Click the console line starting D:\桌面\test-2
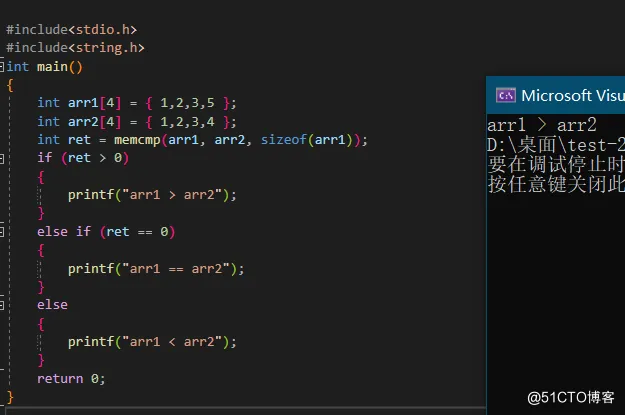 coord(556,145)
